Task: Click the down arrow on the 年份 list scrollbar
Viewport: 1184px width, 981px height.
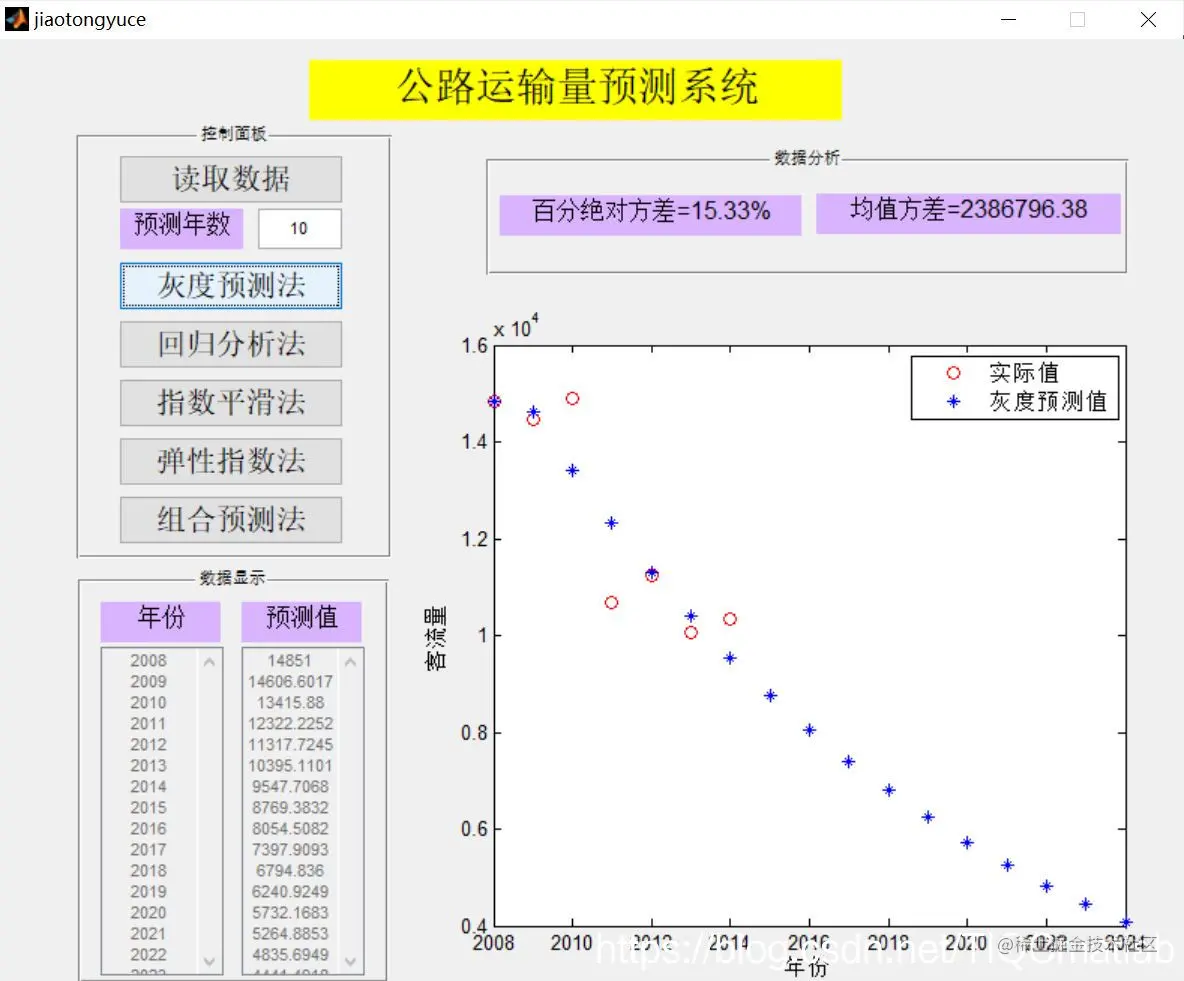Action: [x=209, y=958]
